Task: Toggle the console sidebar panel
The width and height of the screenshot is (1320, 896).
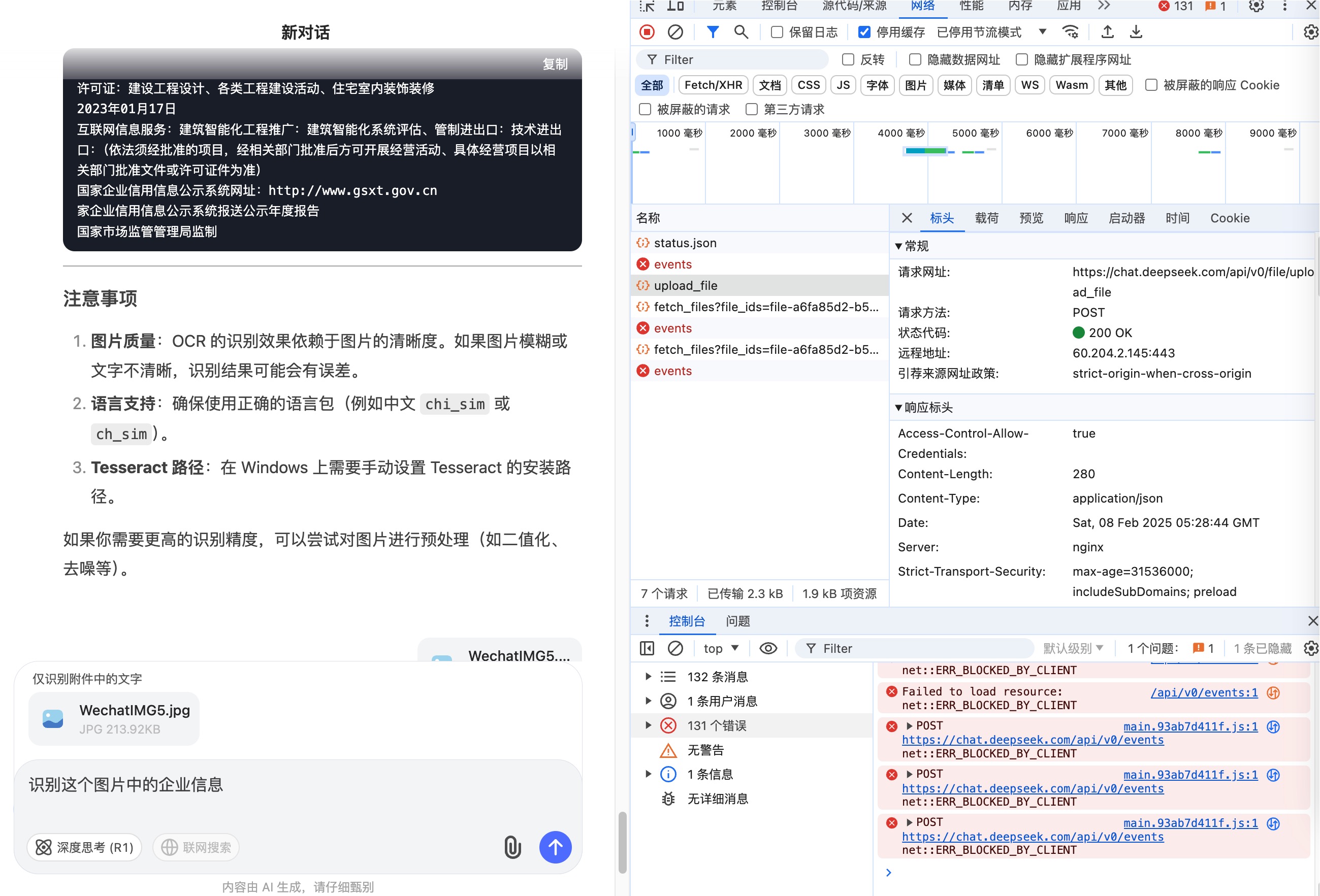Action: pyautogui.click(x=647, y=648)
